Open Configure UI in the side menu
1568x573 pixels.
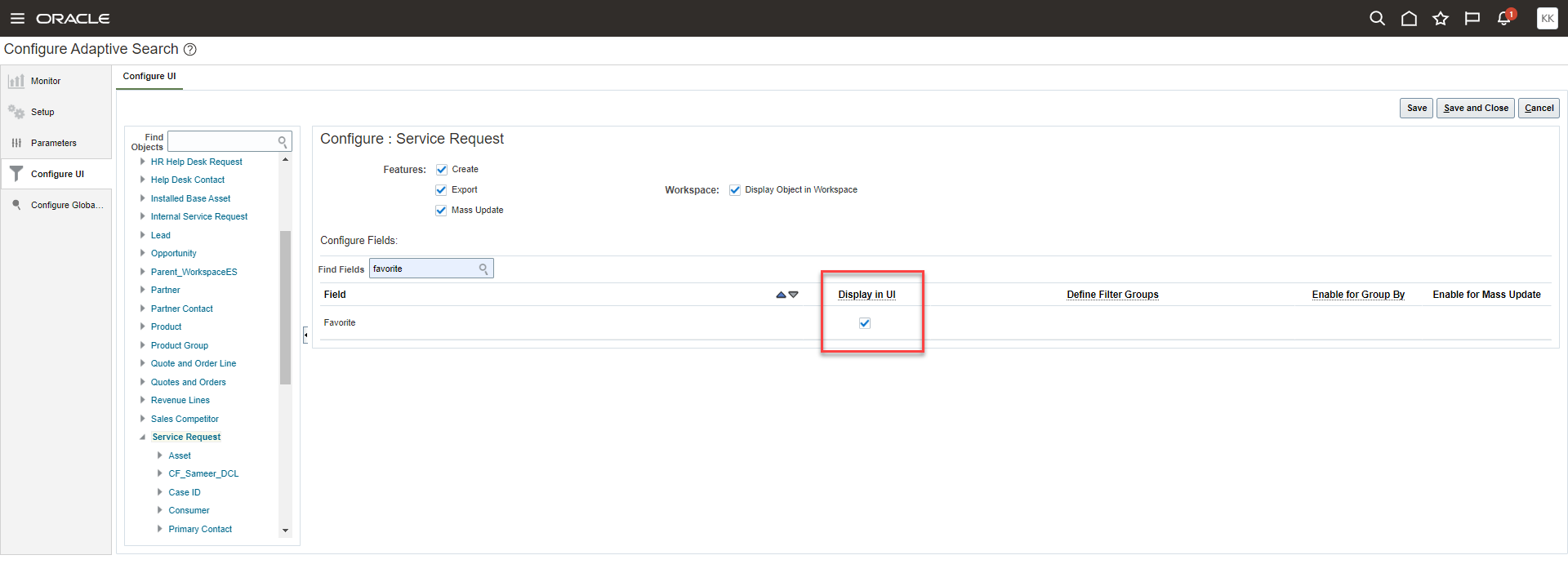coord(57,175)
